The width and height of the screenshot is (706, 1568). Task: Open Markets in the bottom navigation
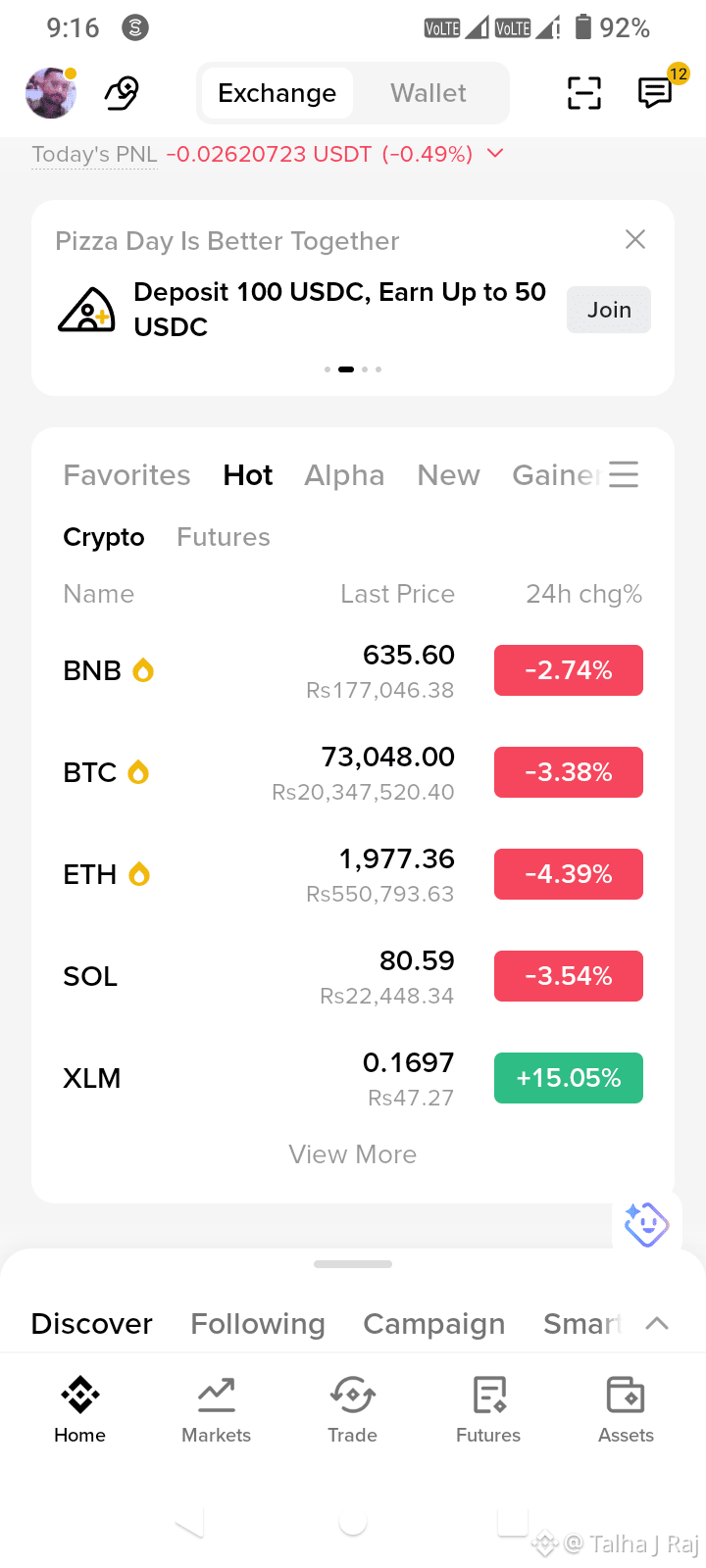(x=216, y=1410)
